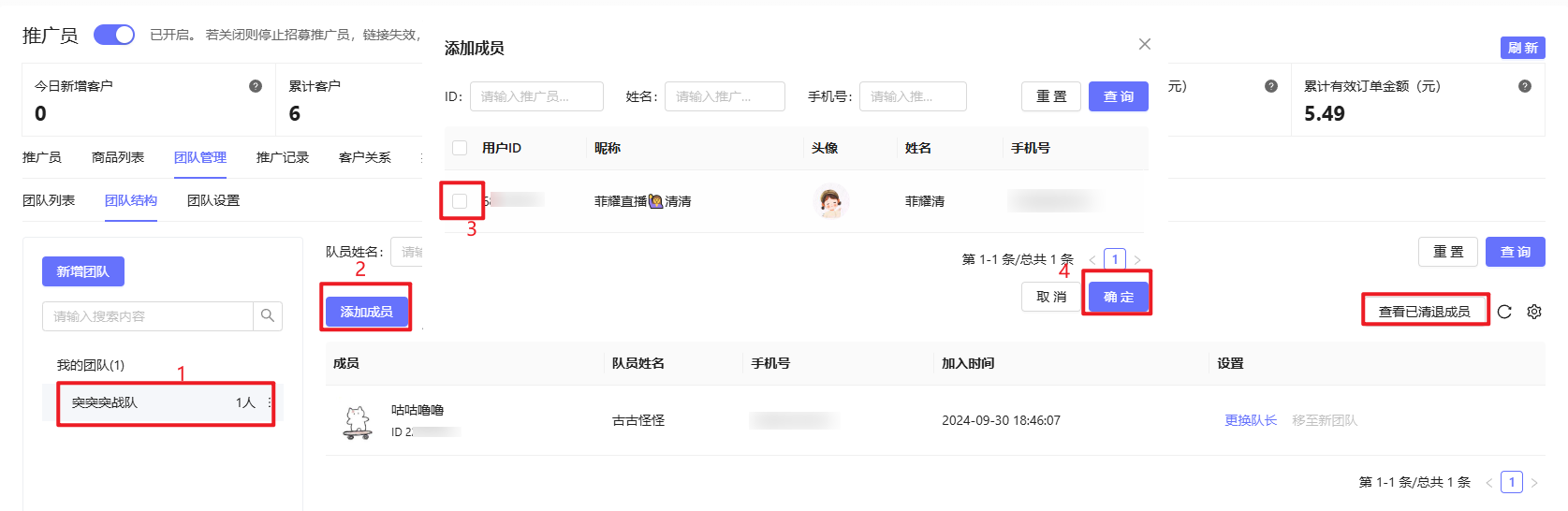Click the avatar of member 咕咕噜噜
This screenshot has height=511, width=1568.
point(358,421)
